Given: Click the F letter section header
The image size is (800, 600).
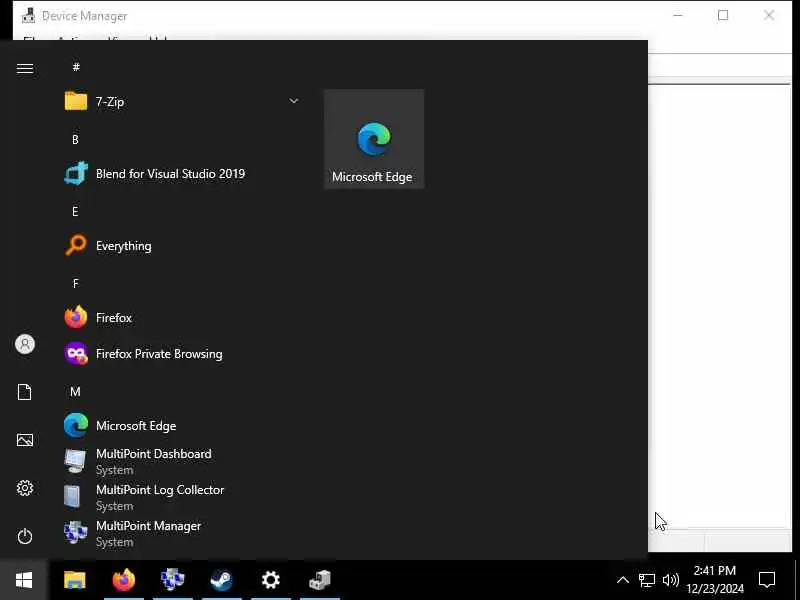Looking at the screenshot, I should tap(76, 283).
